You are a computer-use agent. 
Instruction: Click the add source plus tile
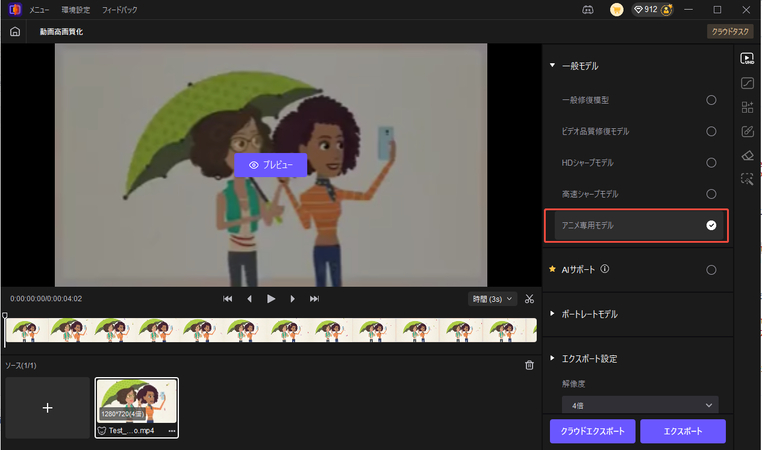point(47,407)
